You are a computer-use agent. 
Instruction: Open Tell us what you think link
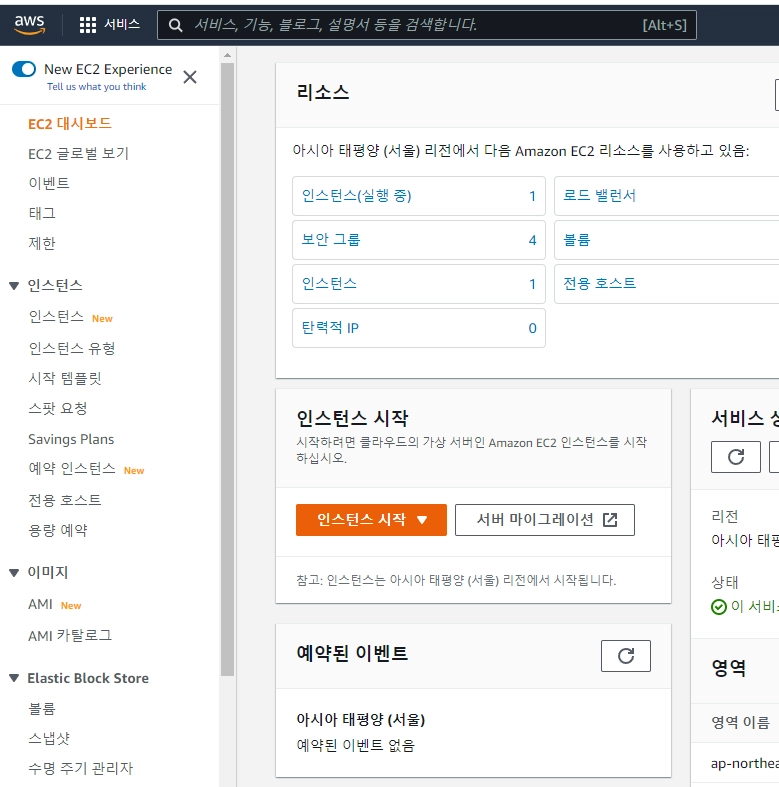pyautogui.click(x=96, y=87)
